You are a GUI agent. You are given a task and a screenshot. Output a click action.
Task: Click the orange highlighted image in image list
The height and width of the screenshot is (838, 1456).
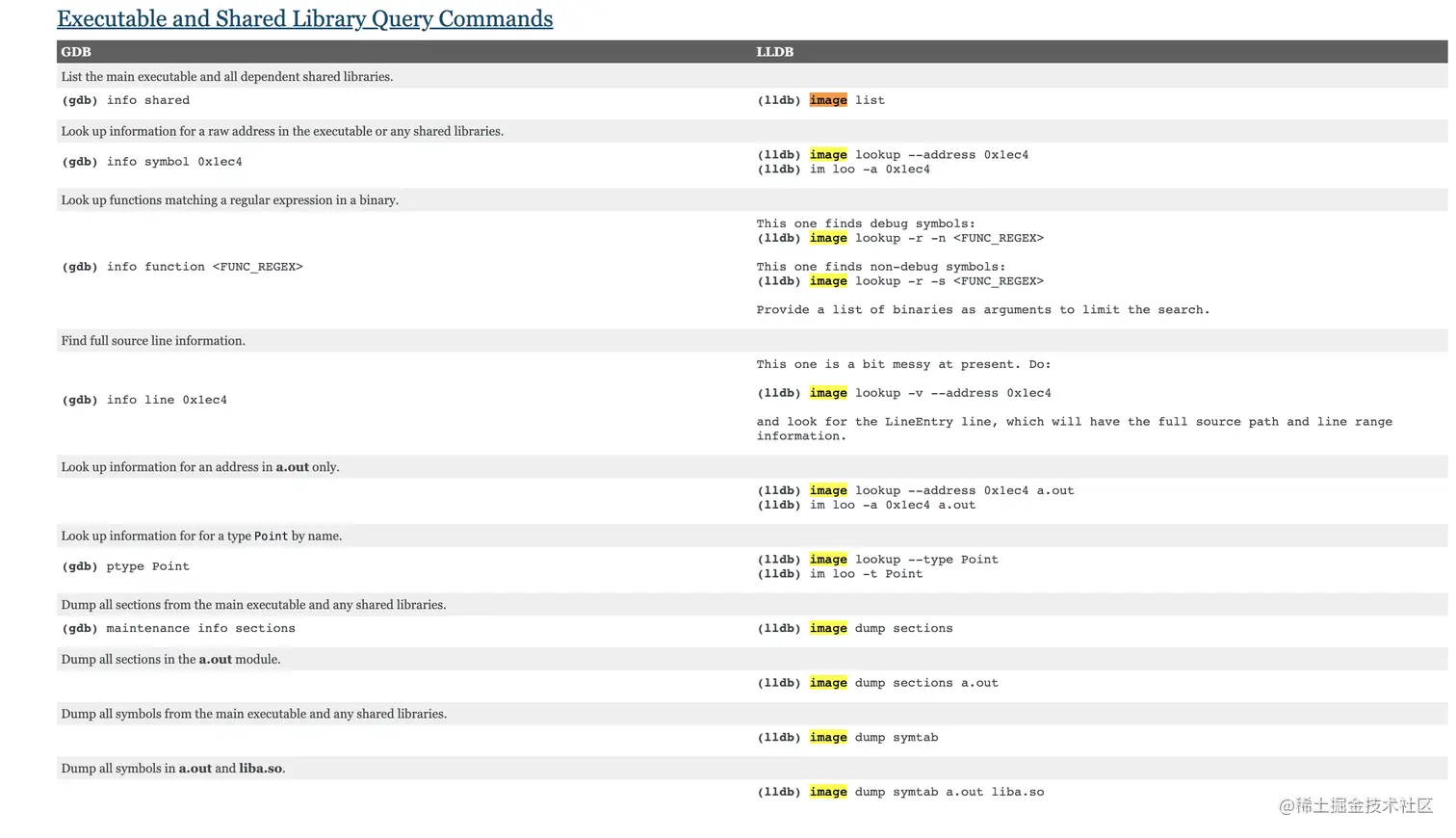[828, 100]
